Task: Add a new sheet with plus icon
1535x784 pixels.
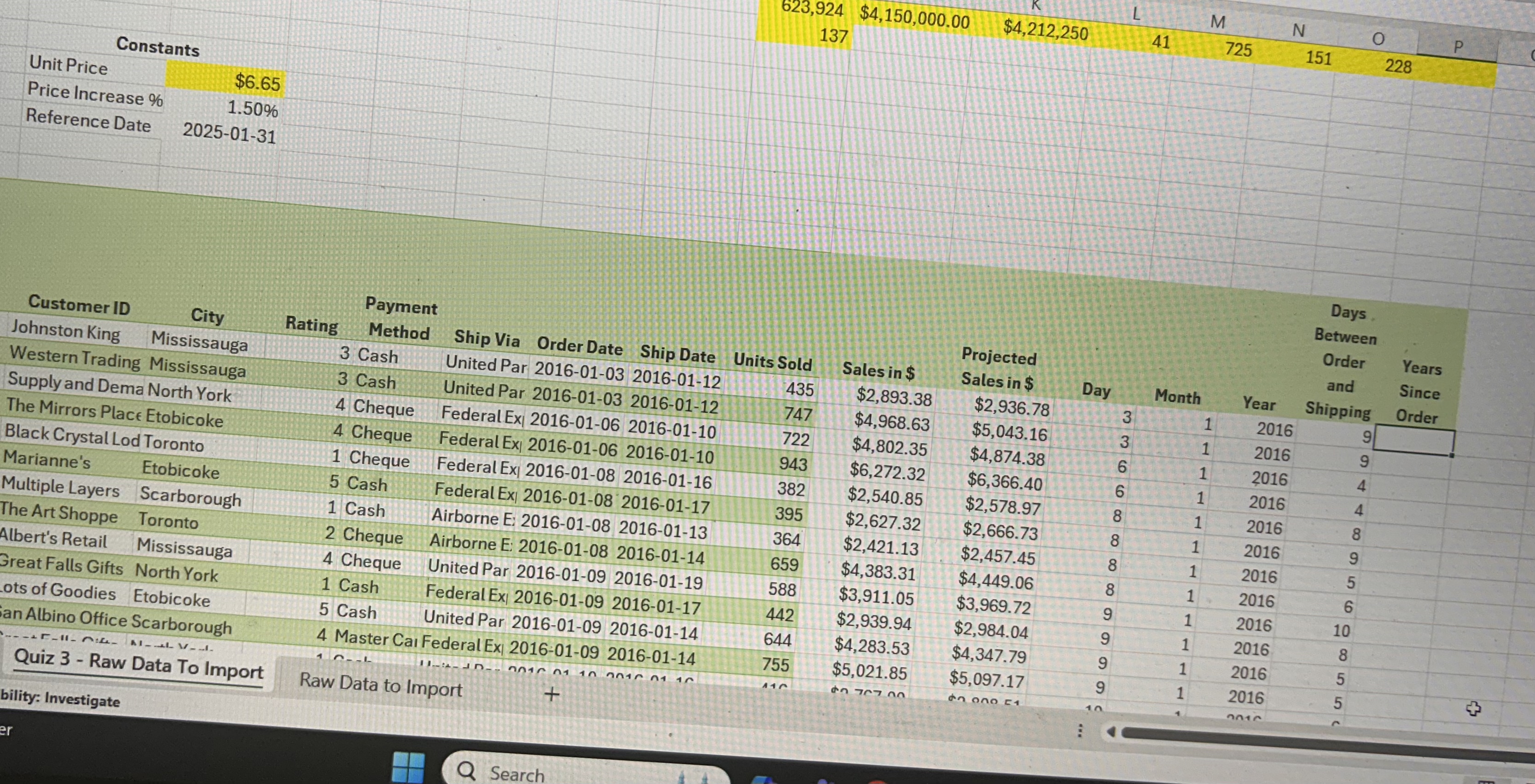Action: tap(552, 694)
